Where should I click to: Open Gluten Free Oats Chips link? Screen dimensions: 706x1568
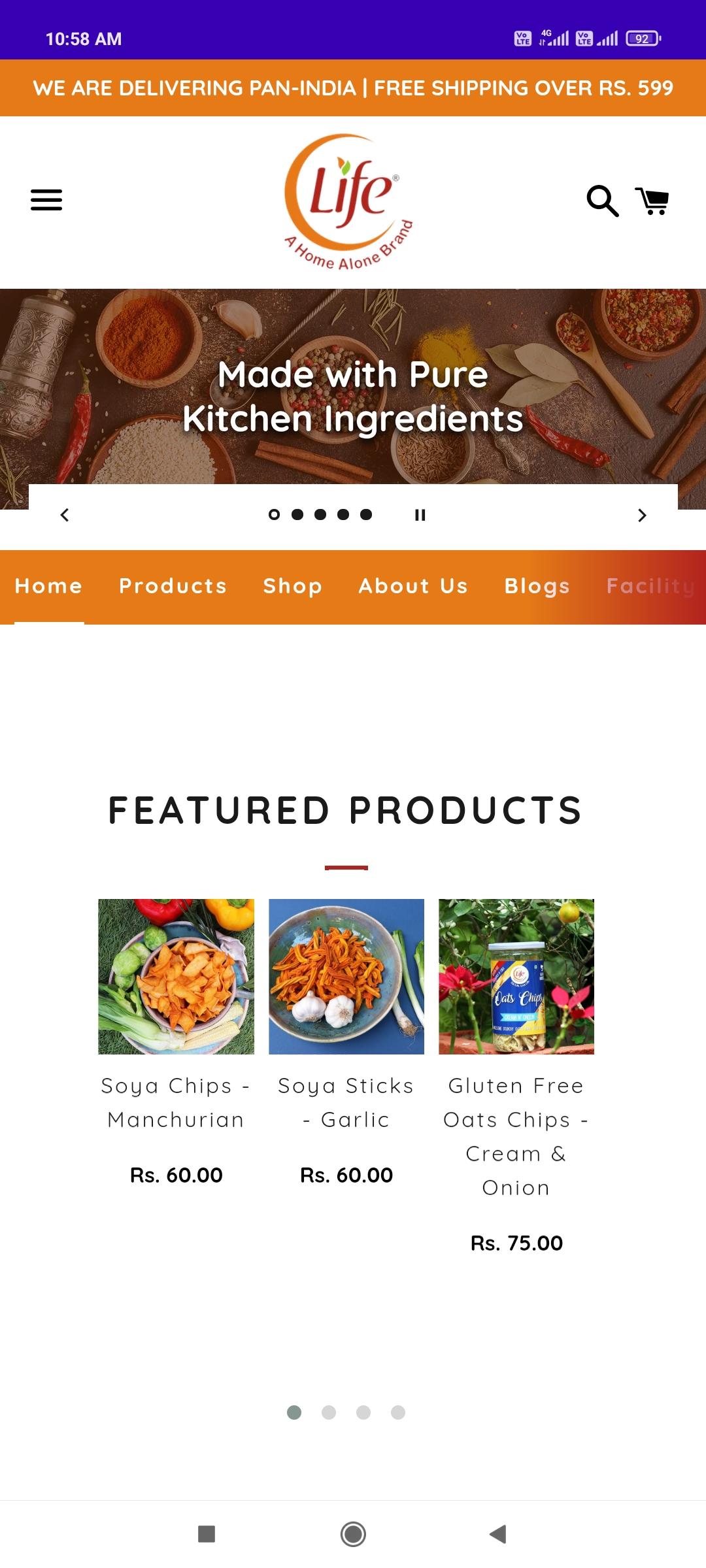(x=516, y=1137)
